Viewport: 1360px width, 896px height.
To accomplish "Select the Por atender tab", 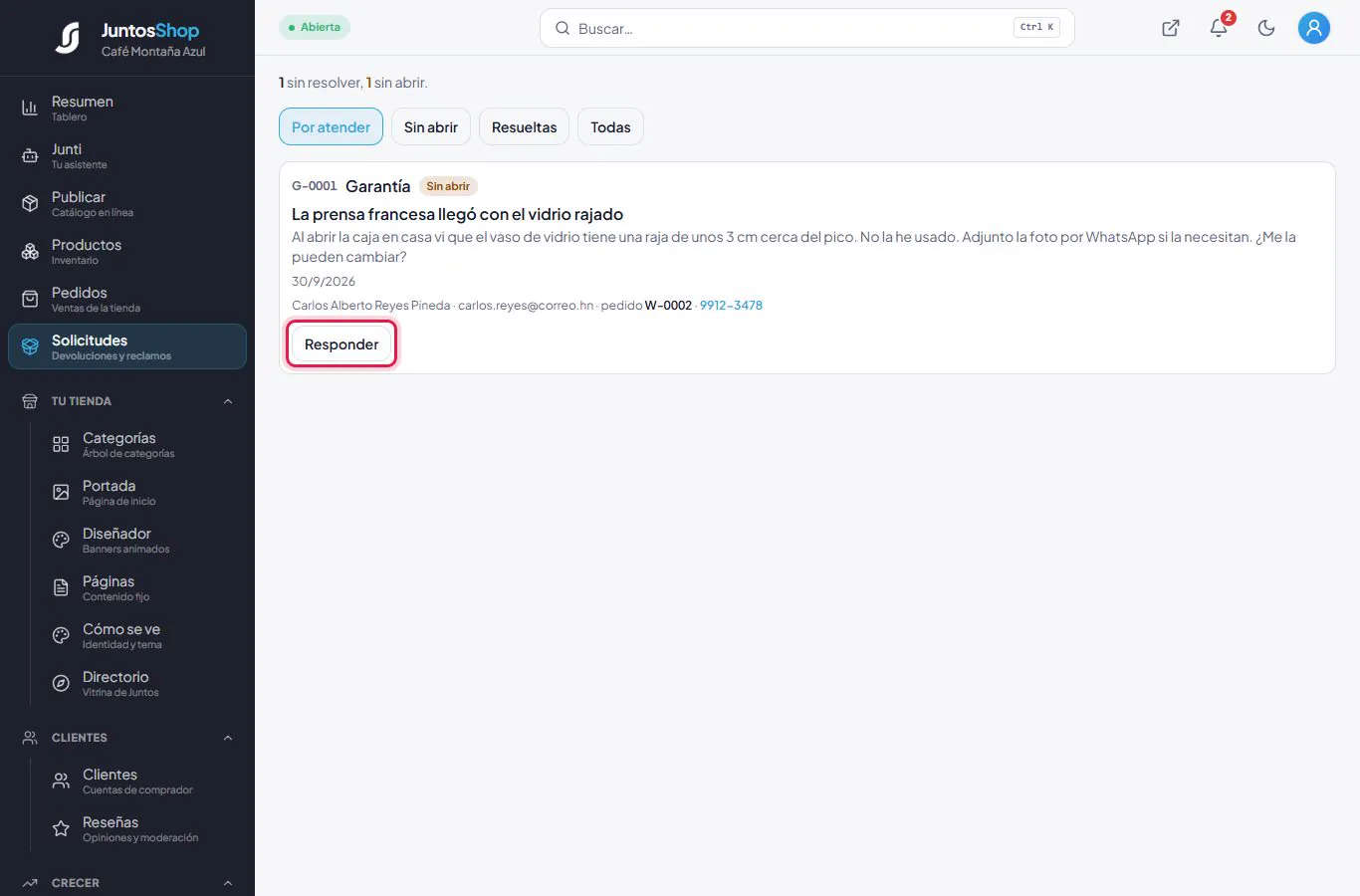I will coord(331,126).
